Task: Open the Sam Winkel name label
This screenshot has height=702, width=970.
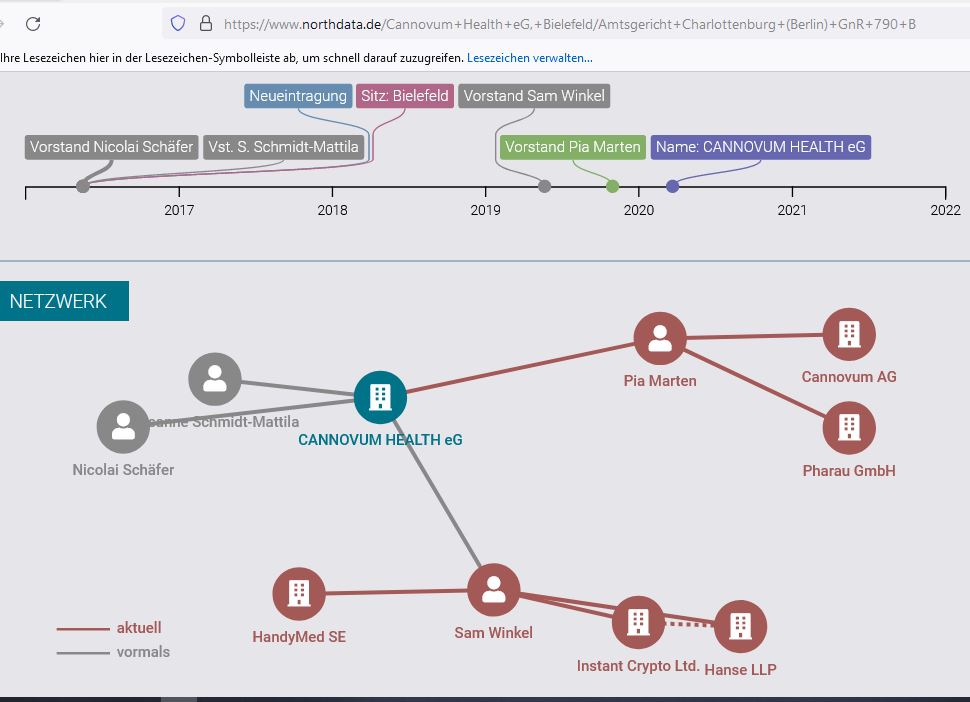Action: coord(494,633)
